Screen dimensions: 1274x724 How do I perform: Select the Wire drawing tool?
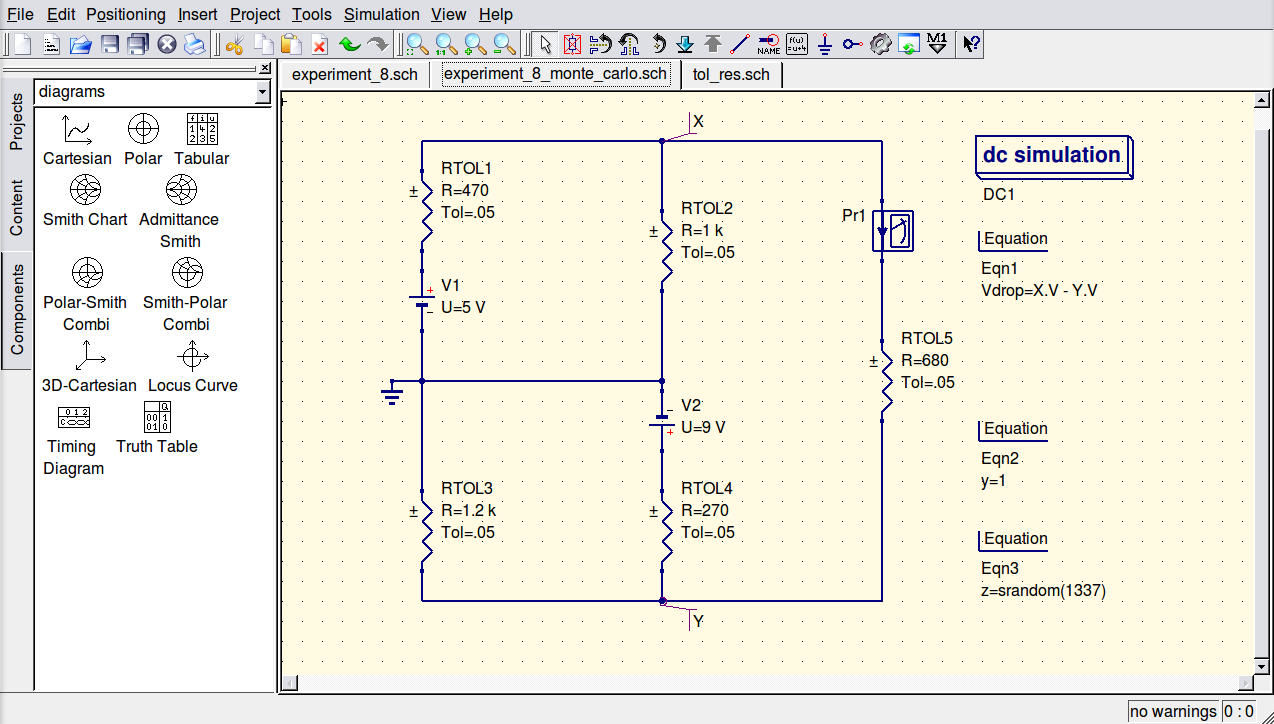click(740, 44)
